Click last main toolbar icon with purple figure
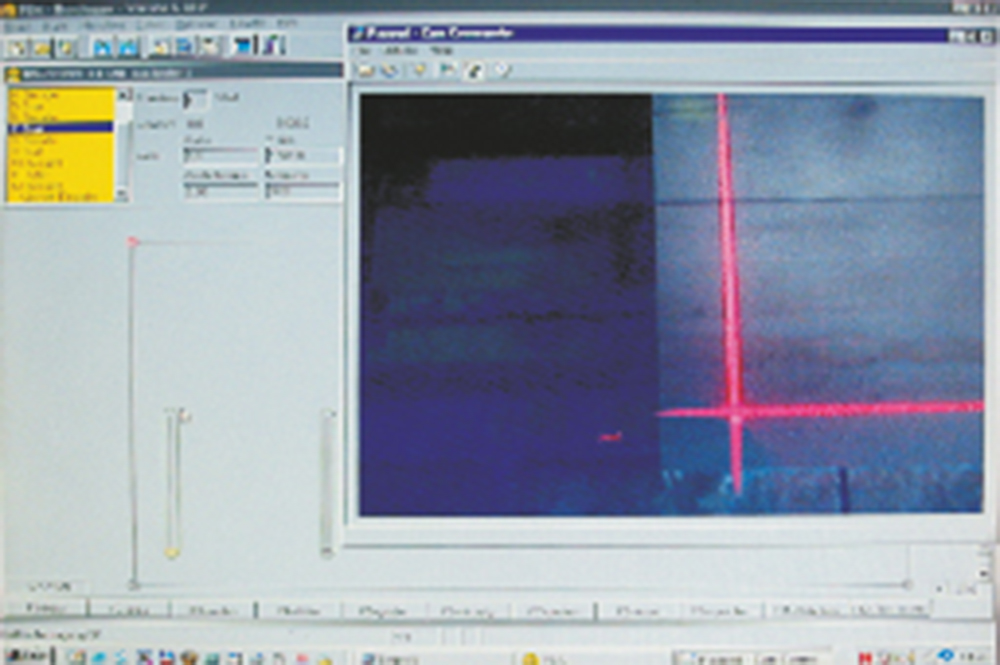 click(272, 47)
